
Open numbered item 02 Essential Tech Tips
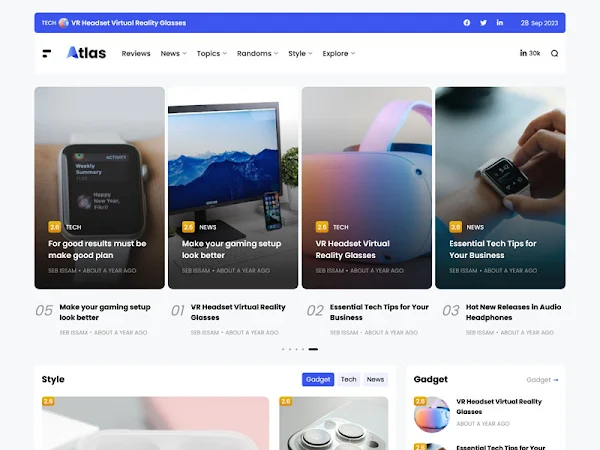click(x=379, y=312)
